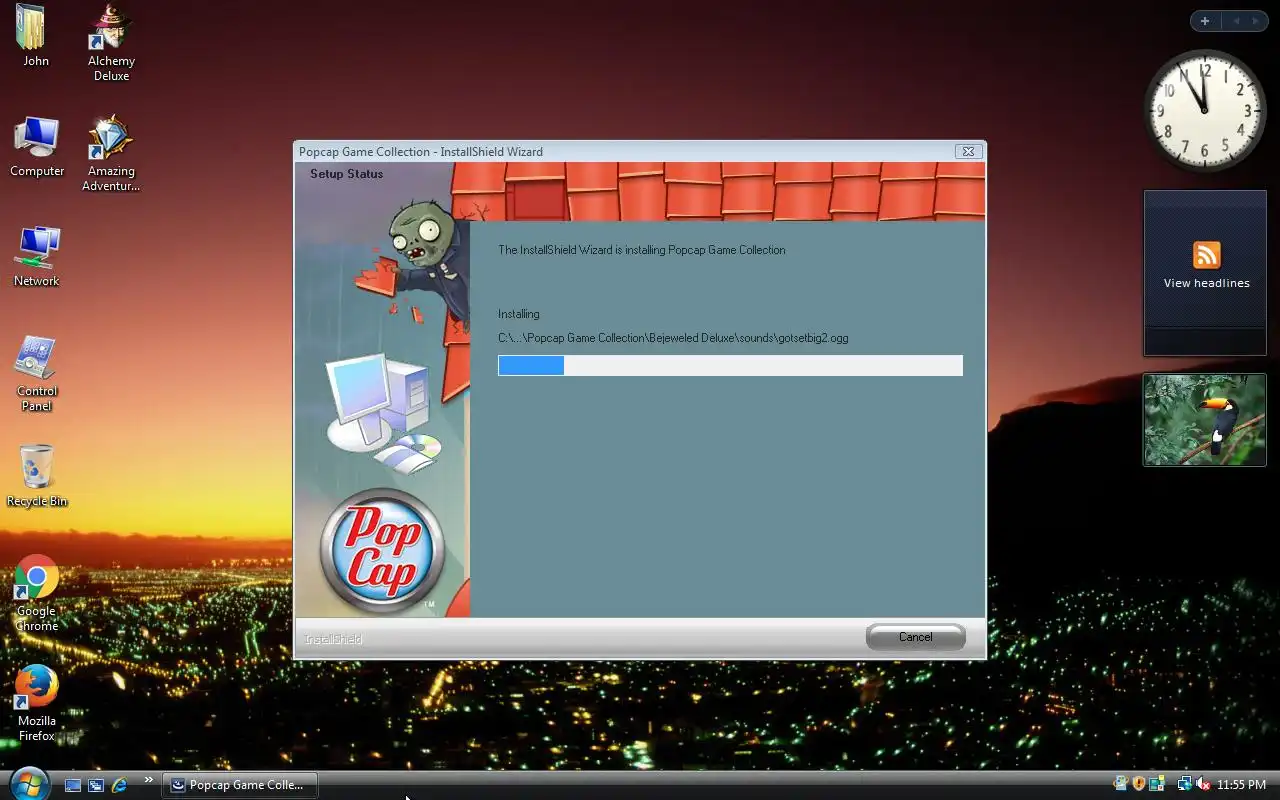
Task: Click the muted volume tray icon
Action: point(1203,784)
